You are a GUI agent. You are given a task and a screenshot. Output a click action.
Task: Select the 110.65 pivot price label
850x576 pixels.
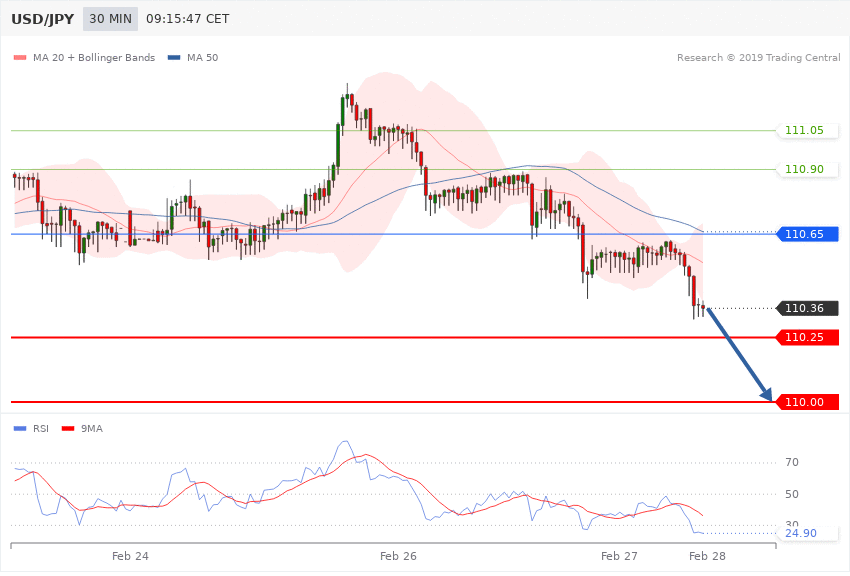coord(808,234)
